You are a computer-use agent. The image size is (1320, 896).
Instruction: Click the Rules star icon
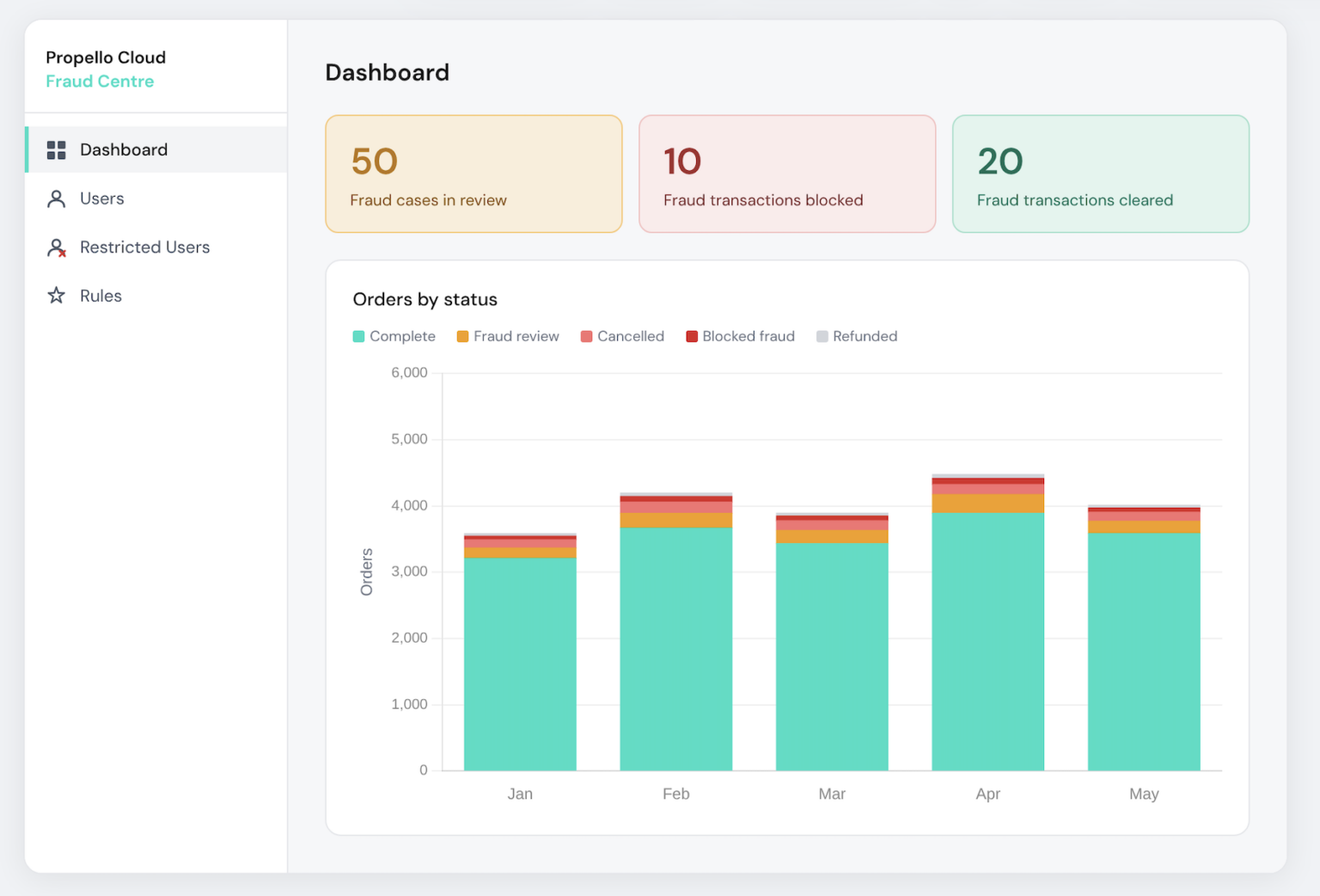coord(57,296)
